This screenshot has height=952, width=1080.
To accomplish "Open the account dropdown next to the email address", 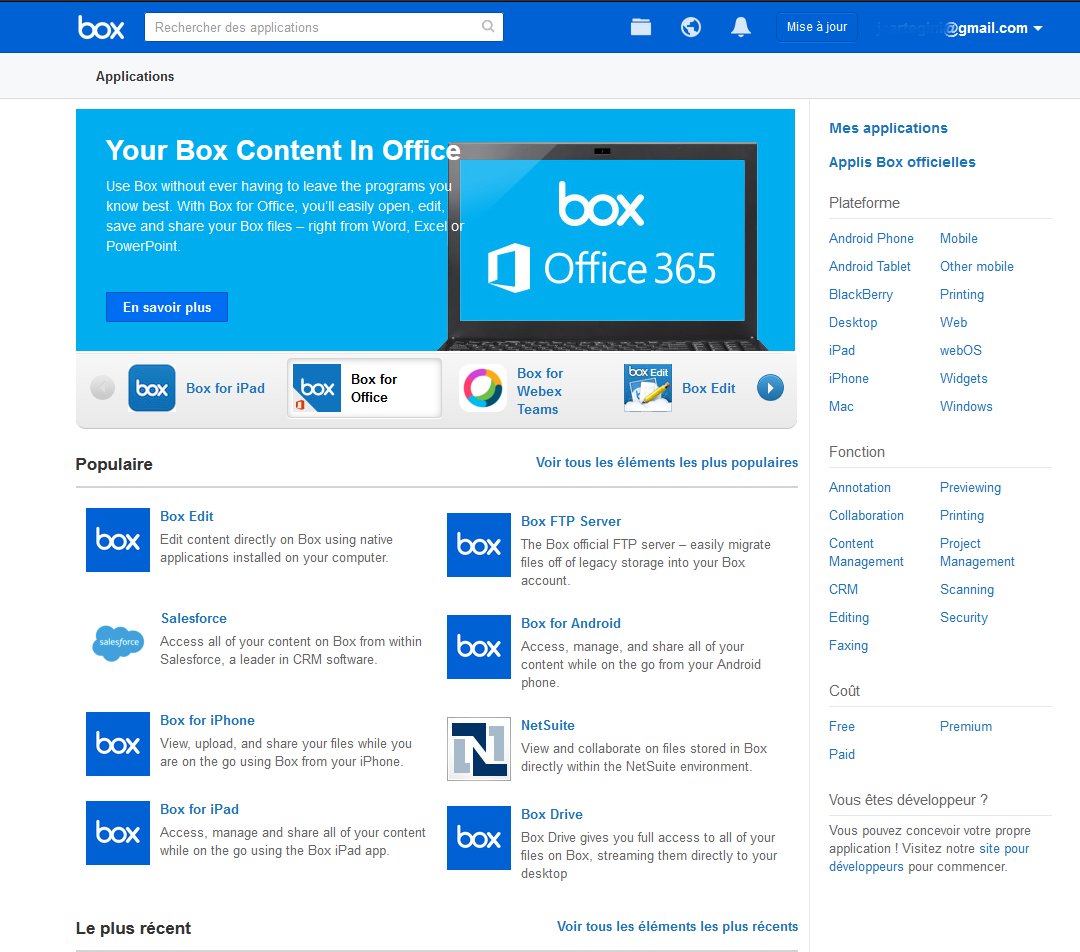I will tap(1035, 27).
